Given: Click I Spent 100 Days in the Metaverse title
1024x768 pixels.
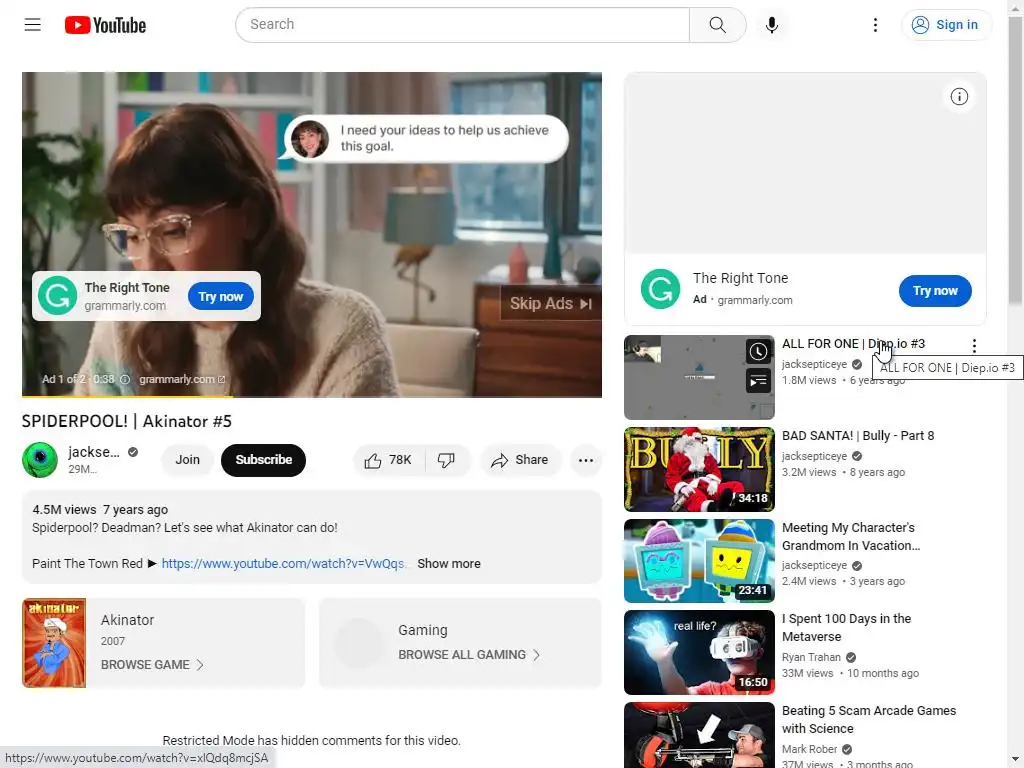Looking at the screenshot, I should tap(846, 628).
